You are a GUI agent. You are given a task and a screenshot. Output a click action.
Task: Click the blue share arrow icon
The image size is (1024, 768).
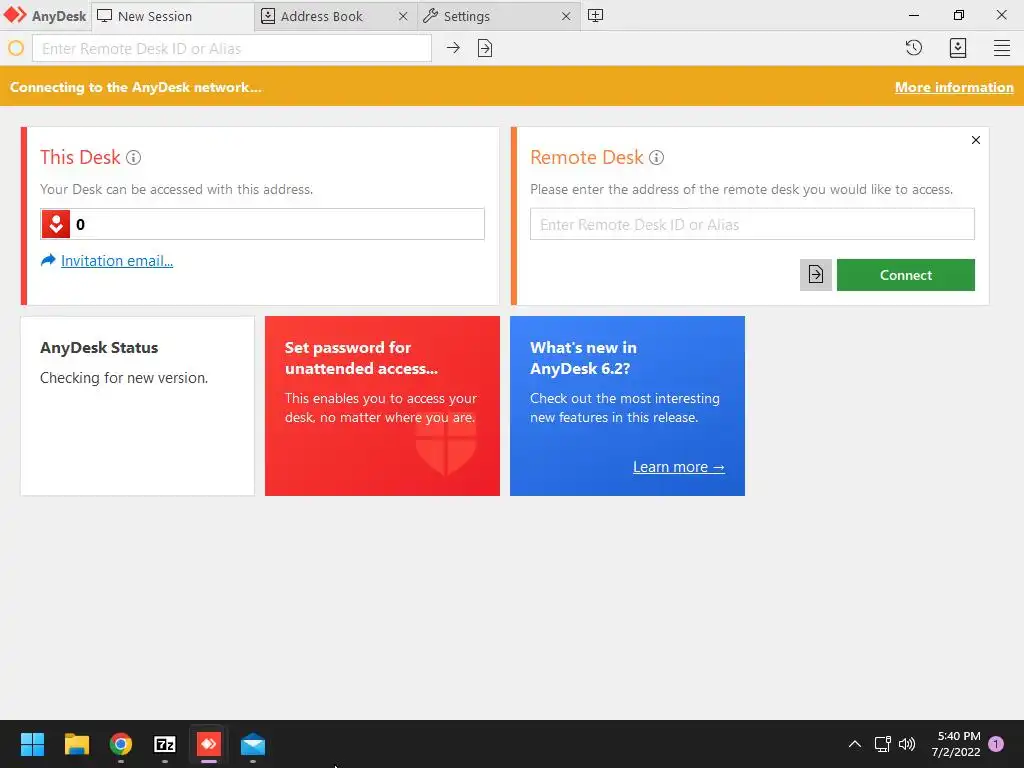[48, 260]
